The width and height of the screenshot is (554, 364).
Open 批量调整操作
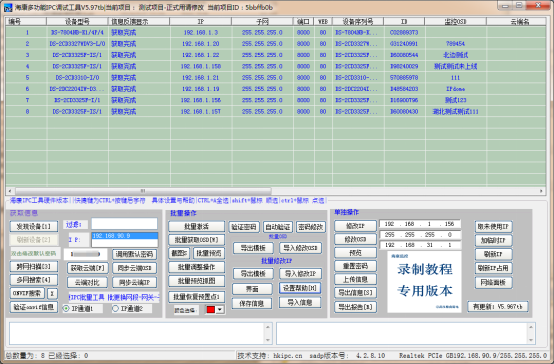pyautogui.click(x=196, y=267)
